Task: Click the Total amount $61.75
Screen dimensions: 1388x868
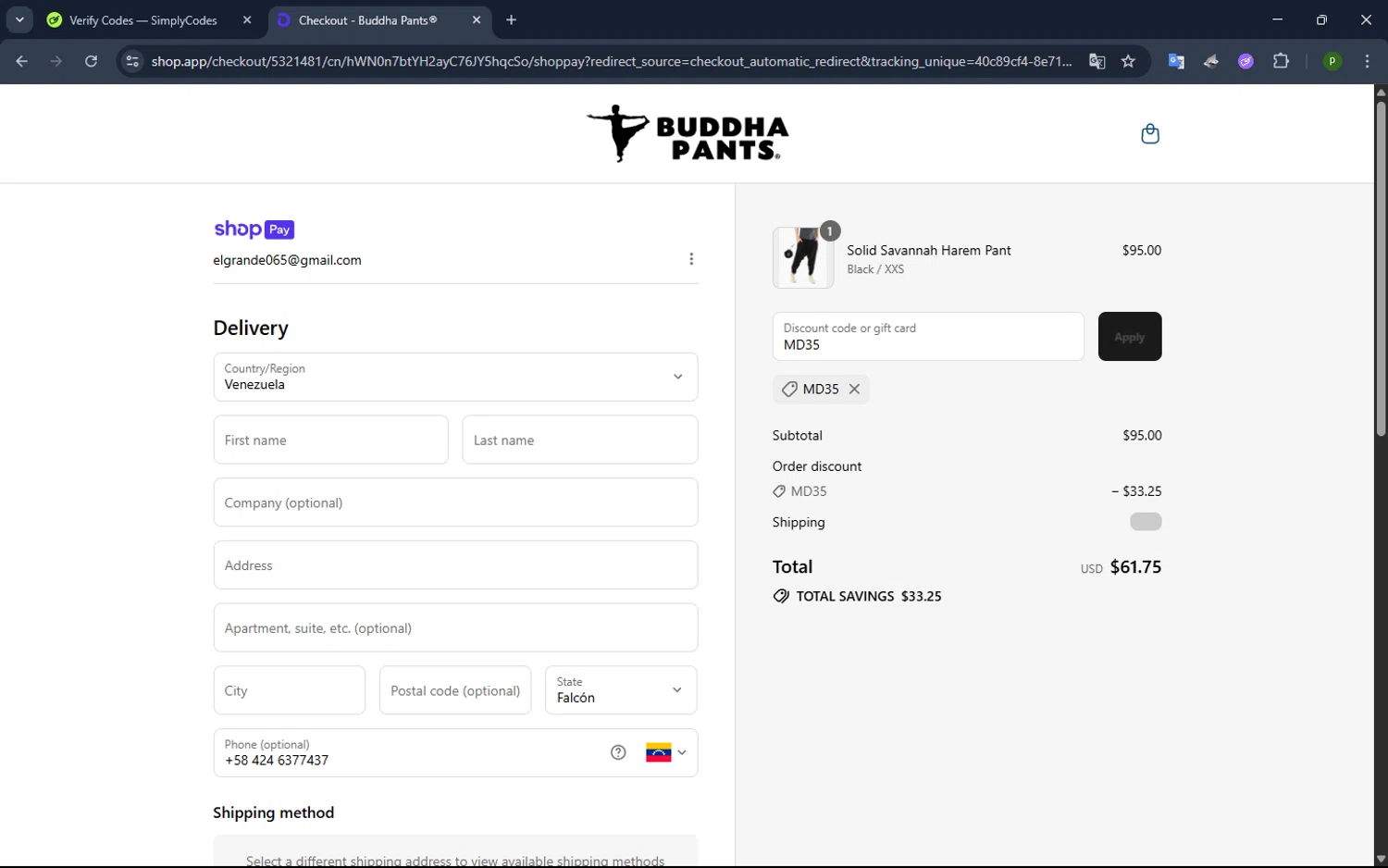Action: point(1135,567)
